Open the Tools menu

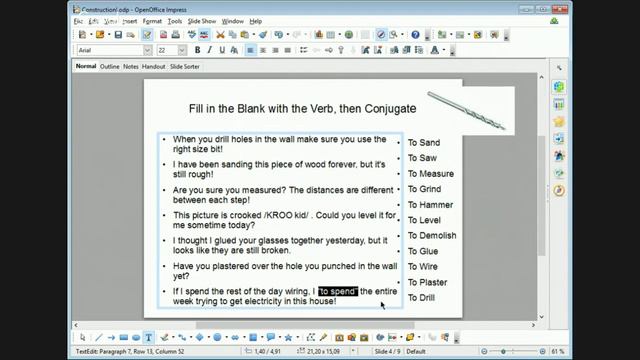(175, 21)
